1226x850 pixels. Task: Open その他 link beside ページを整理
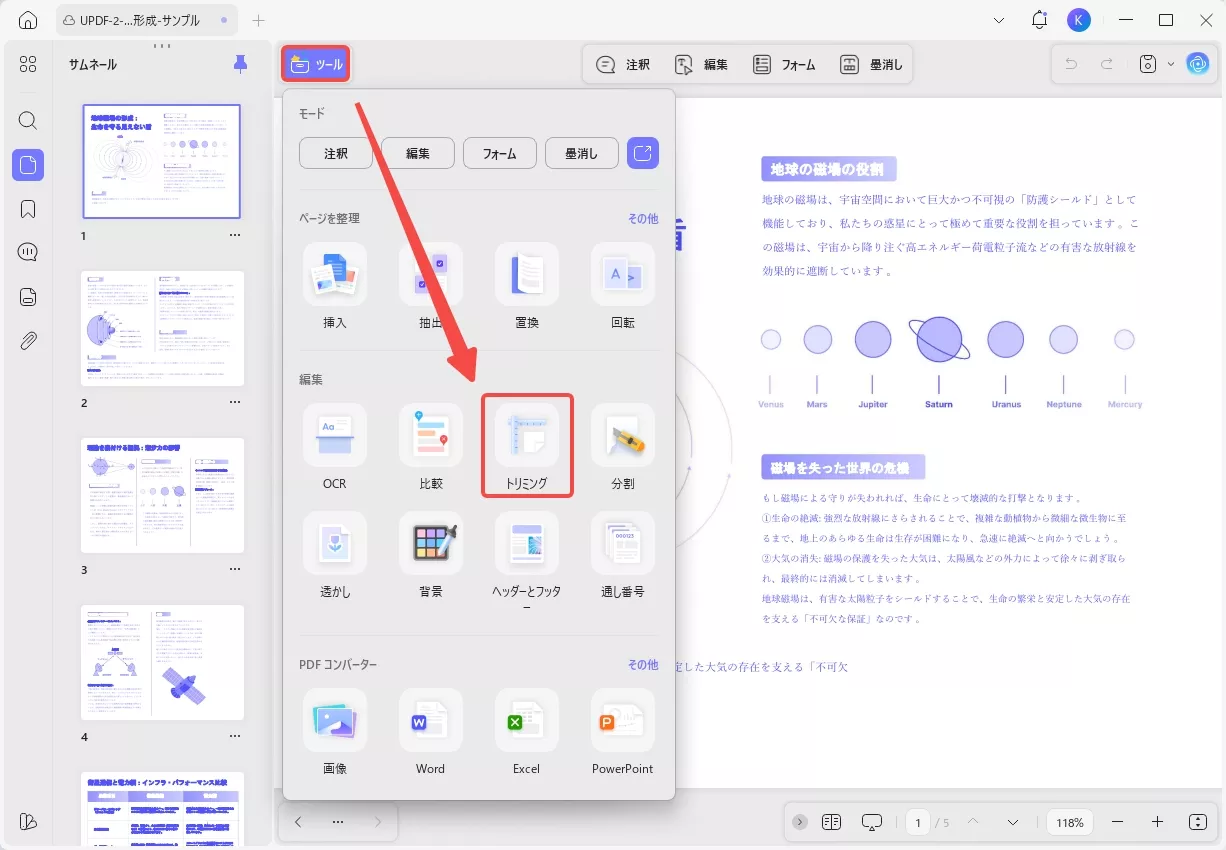[643, 218]
